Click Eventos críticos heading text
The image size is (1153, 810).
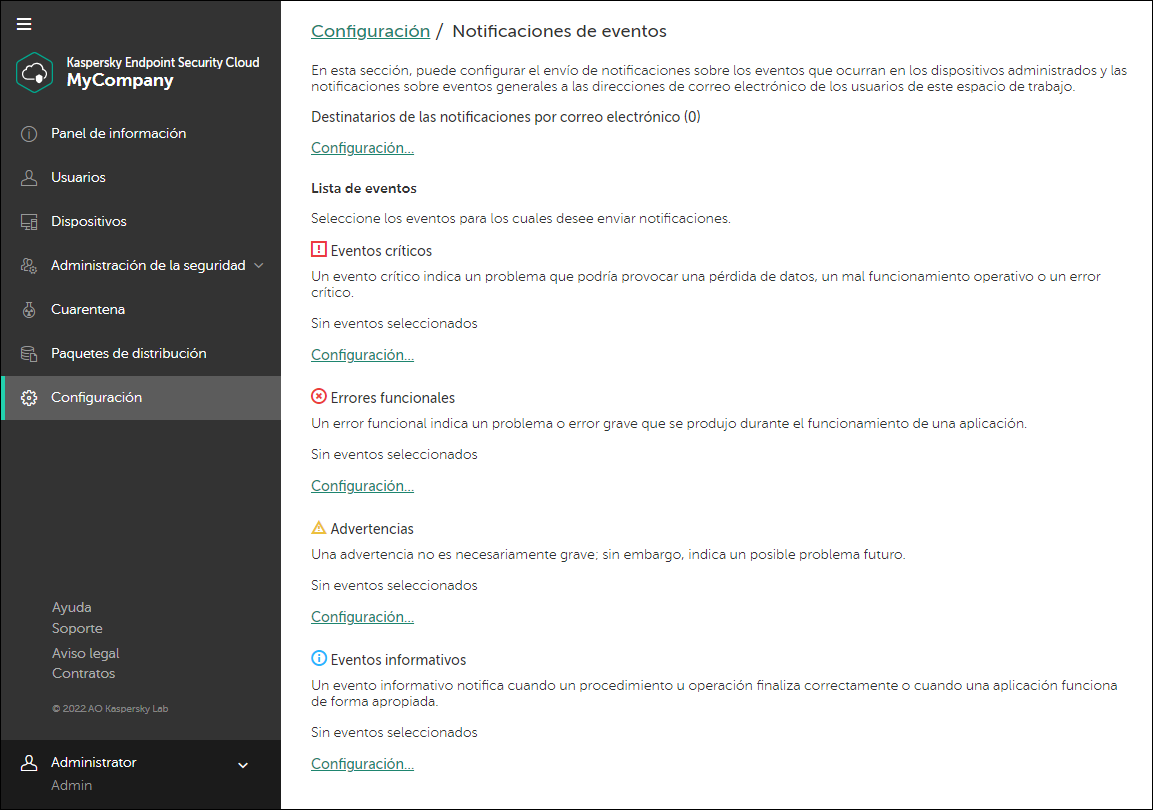(381, 251)
